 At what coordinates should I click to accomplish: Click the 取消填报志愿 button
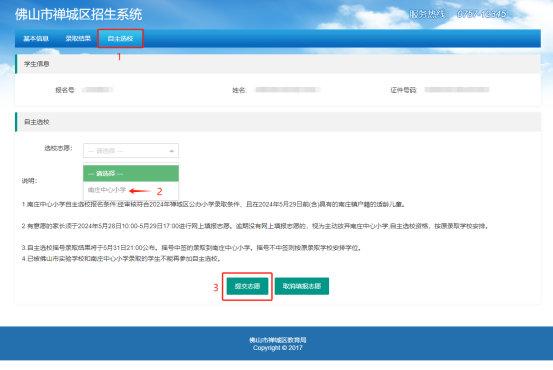[302, 286]
